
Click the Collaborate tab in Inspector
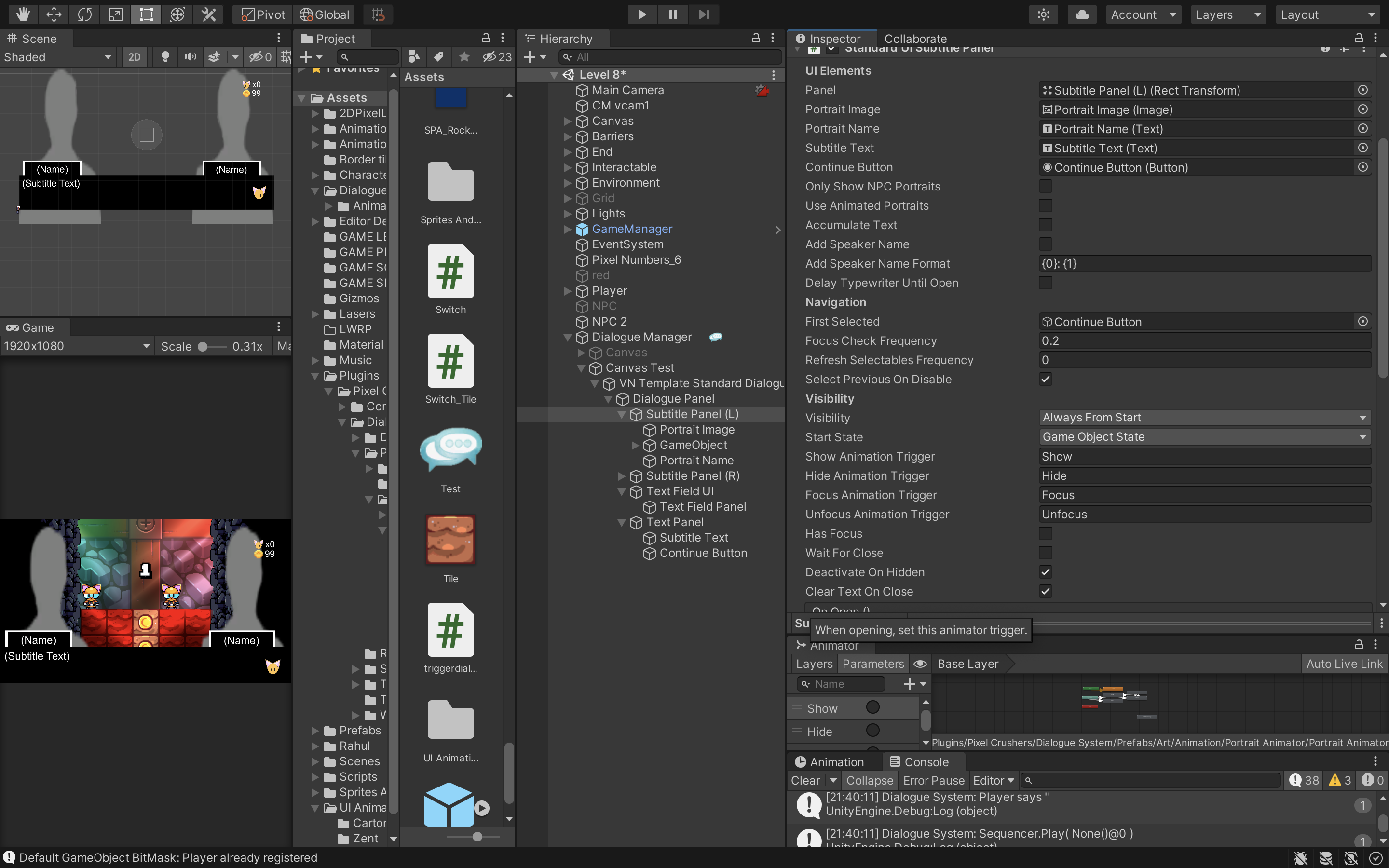[x=915, y=39]
